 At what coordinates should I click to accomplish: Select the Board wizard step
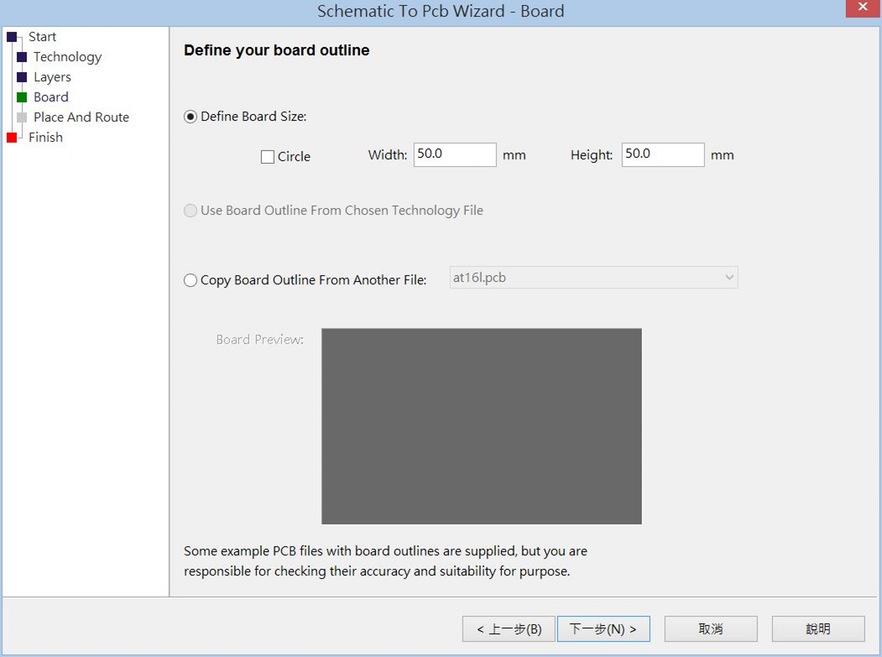coord(51,97)
